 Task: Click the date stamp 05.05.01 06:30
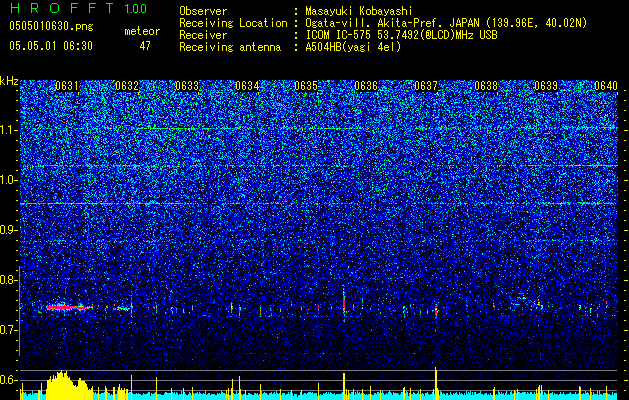click(51, 46)
